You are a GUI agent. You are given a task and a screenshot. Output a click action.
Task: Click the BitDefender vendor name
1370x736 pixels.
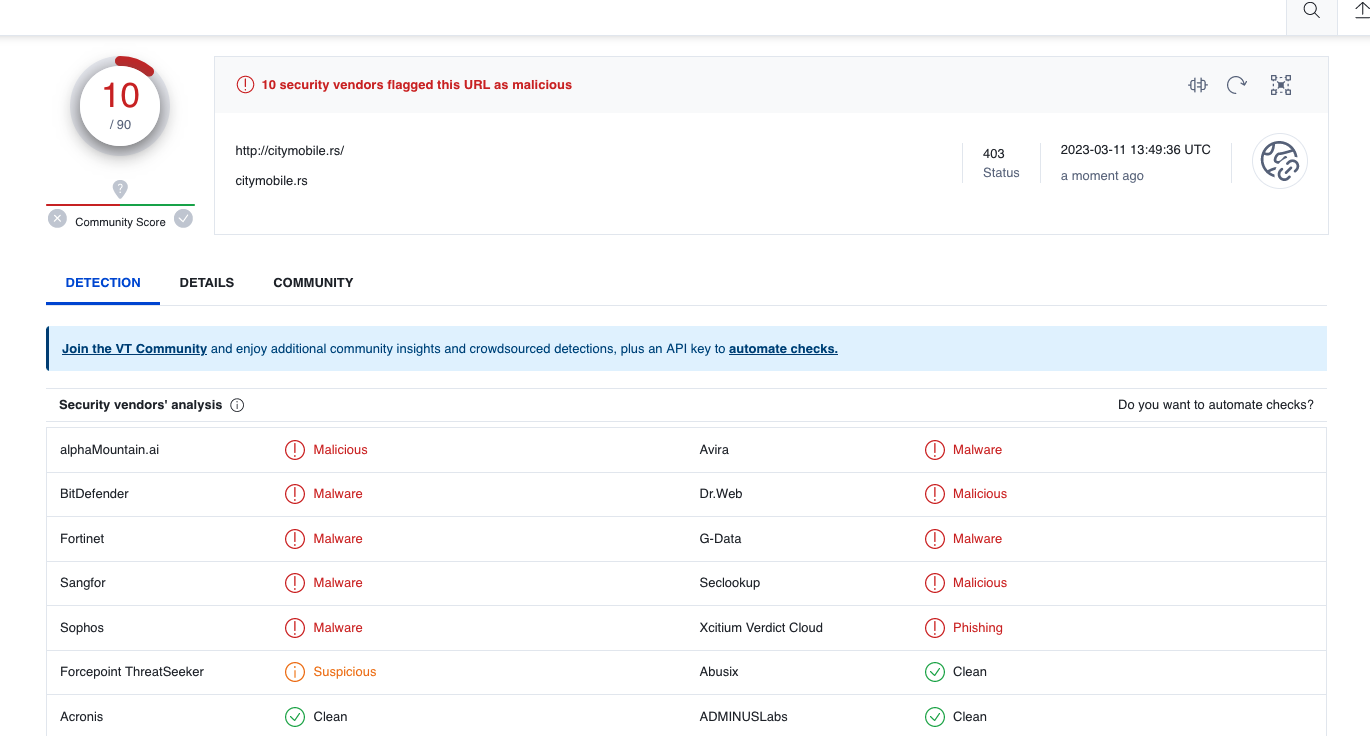pos(94,494)
